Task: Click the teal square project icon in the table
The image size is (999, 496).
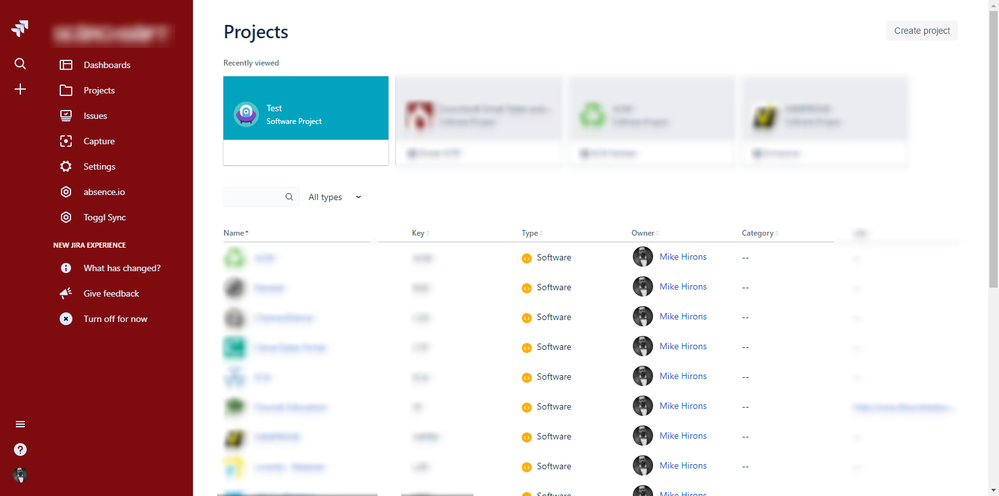Action: 234,348
